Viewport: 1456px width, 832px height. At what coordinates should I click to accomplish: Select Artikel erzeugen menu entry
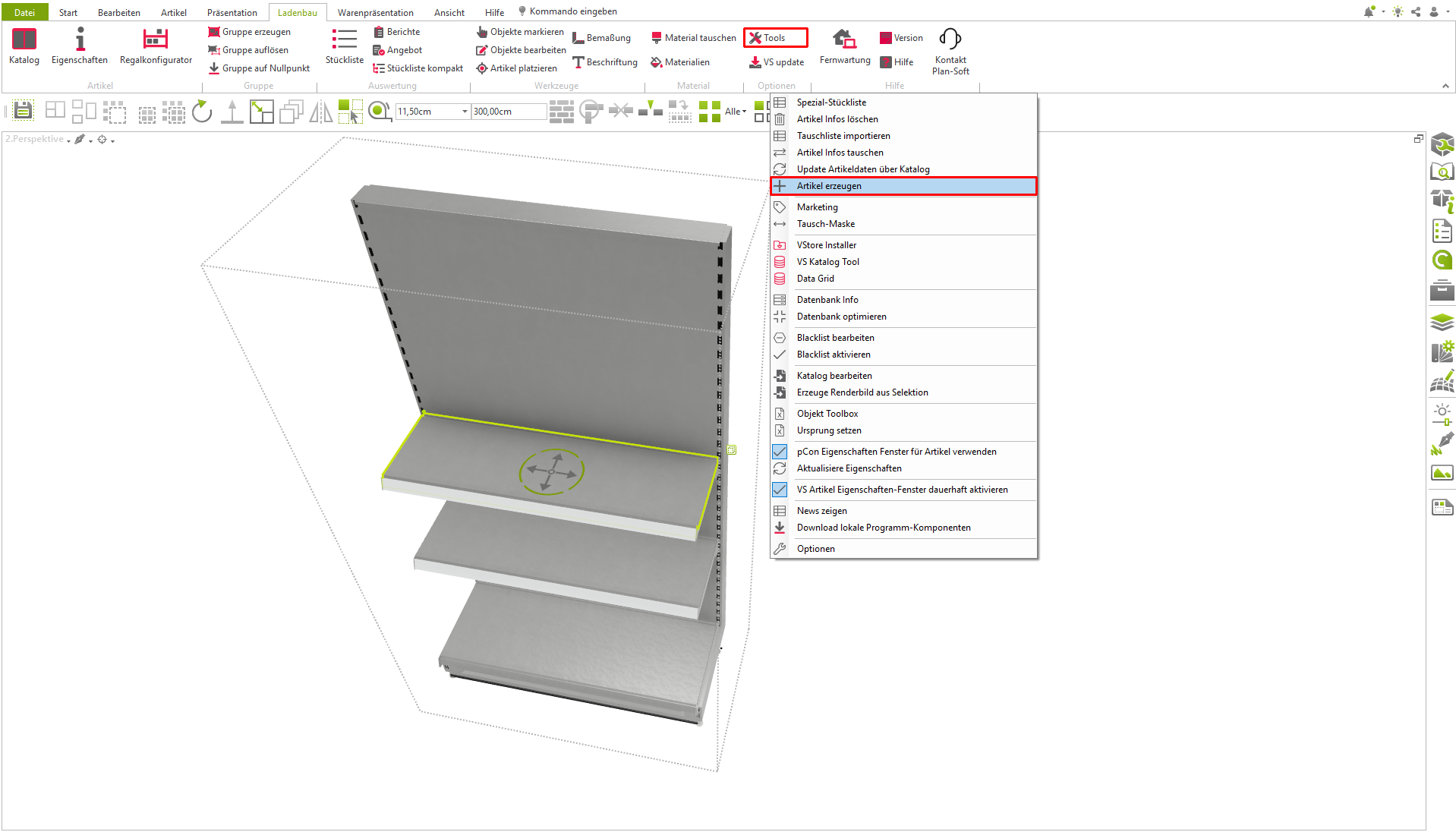(829, 186)
